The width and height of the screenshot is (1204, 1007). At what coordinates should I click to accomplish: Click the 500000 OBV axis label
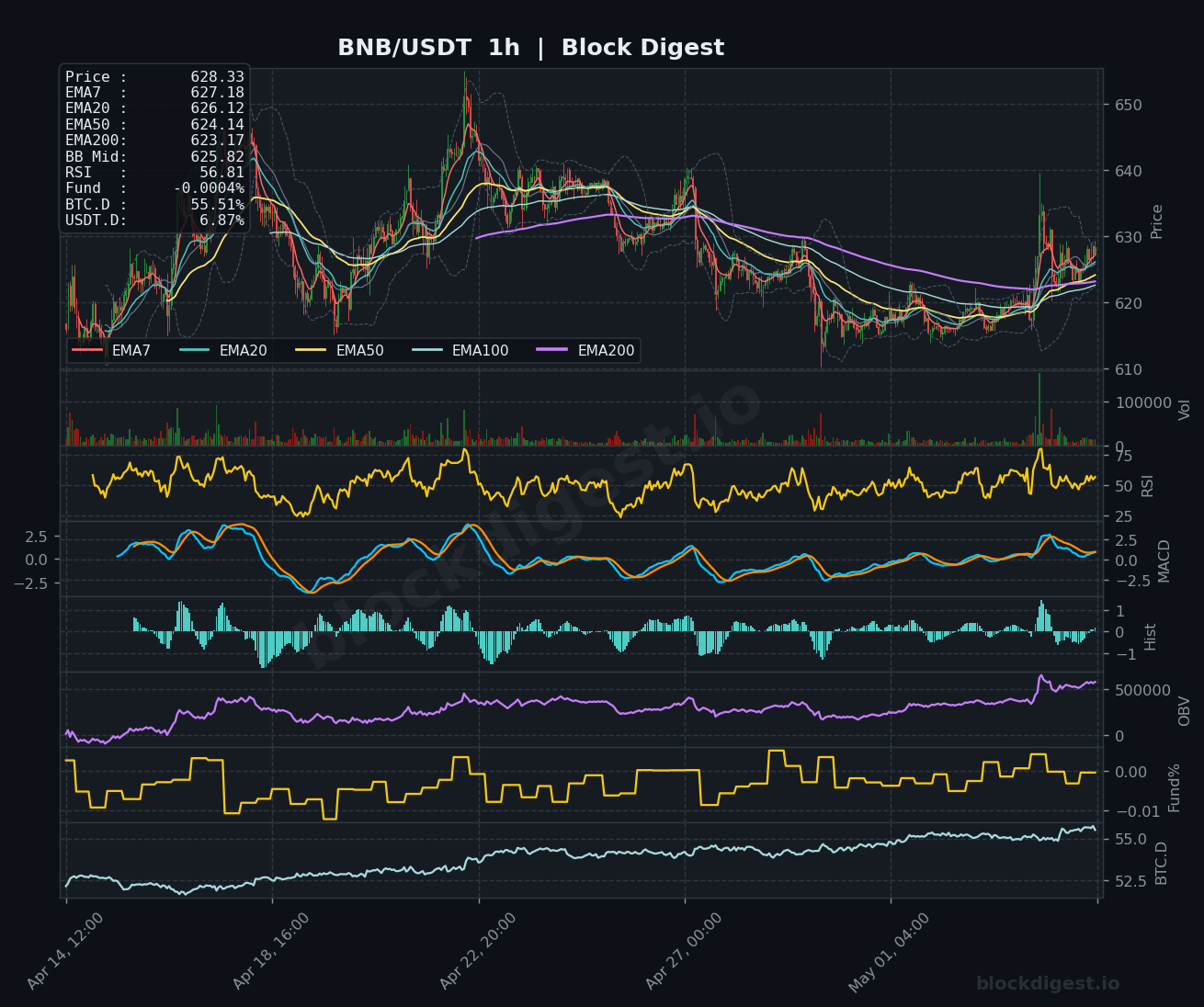(x=1143, y=690)
